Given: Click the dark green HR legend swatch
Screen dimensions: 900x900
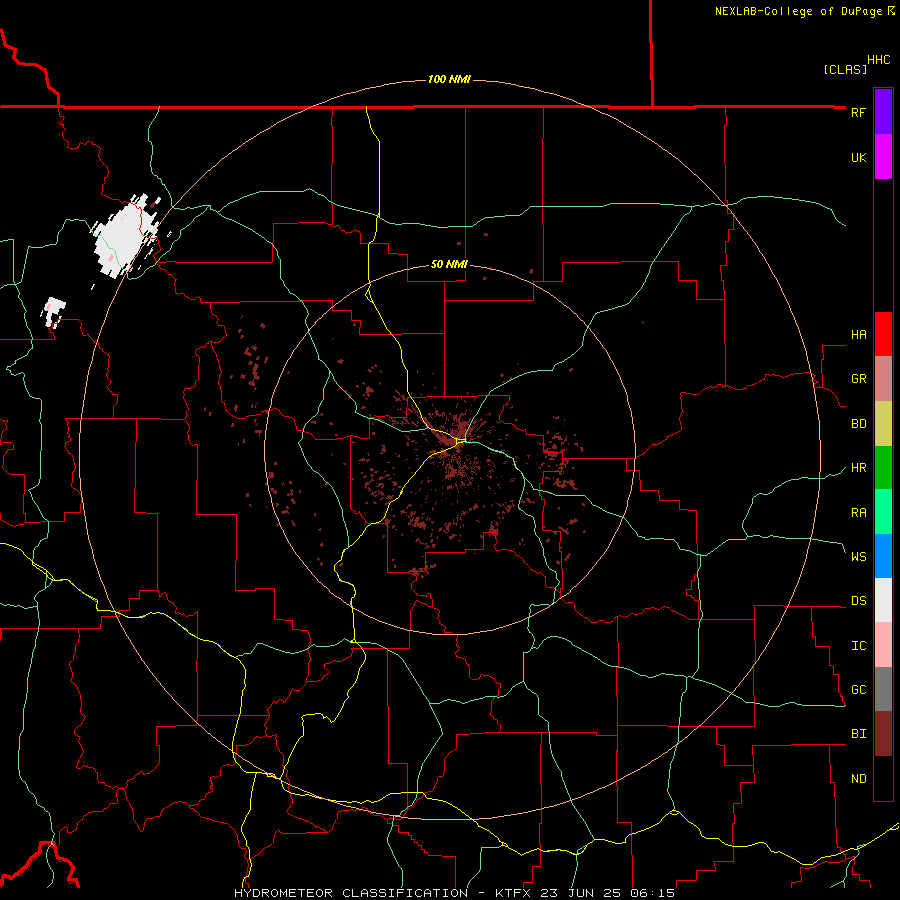Looking at the screenshot, I should pyautogui.click(x=883, y=468).
